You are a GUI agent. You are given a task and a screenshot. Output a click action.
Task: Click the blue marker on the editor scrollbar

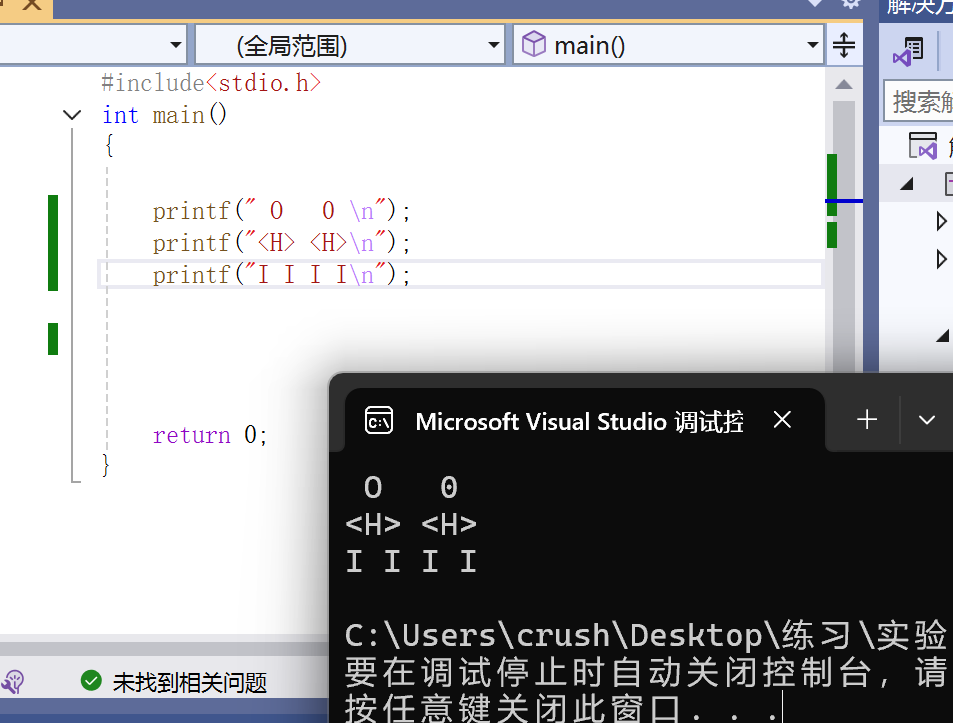[843, 202]
